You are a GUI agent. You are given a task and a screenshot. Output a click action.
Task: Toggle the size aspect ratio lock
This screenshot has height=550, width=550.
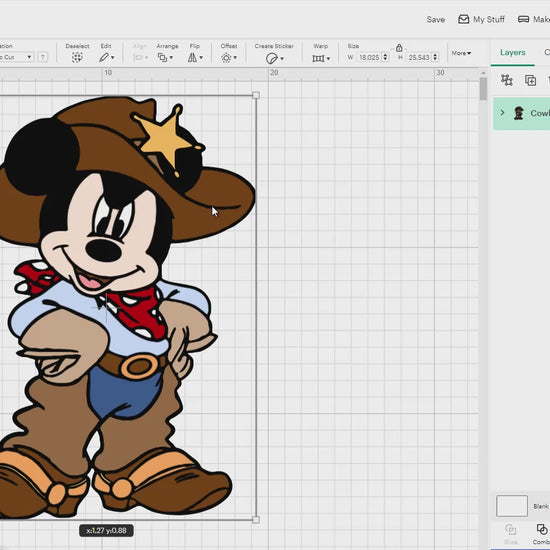(399, 48)
